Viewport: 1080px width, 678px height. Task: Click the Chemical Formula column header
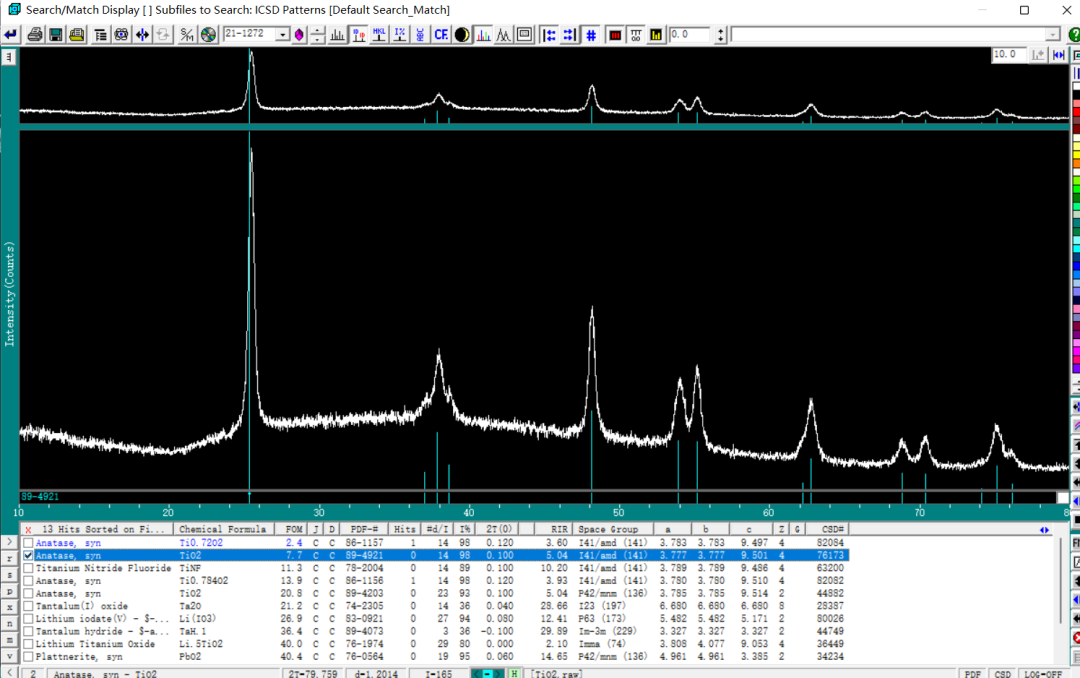(225, 529)
